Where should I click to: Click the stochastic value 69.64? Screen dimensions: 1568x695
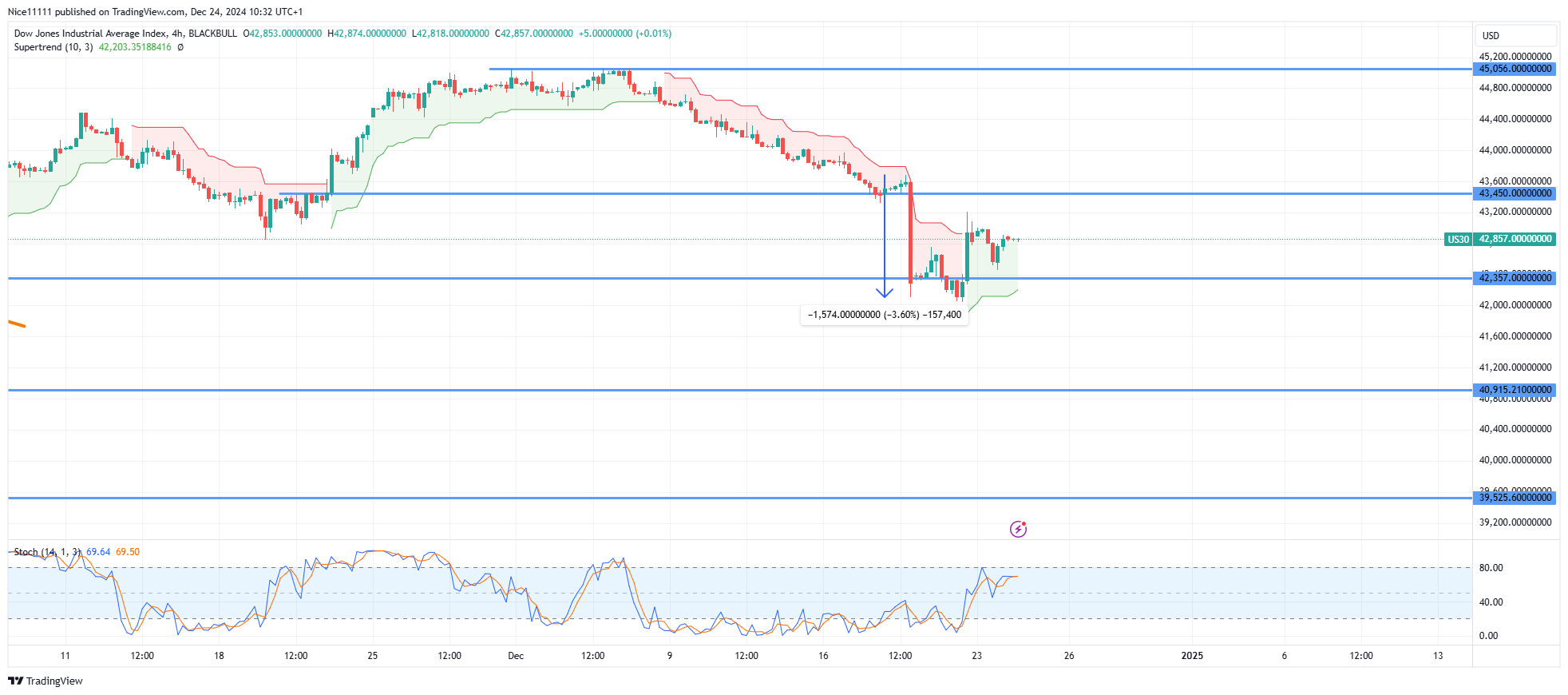pos(98,552)
